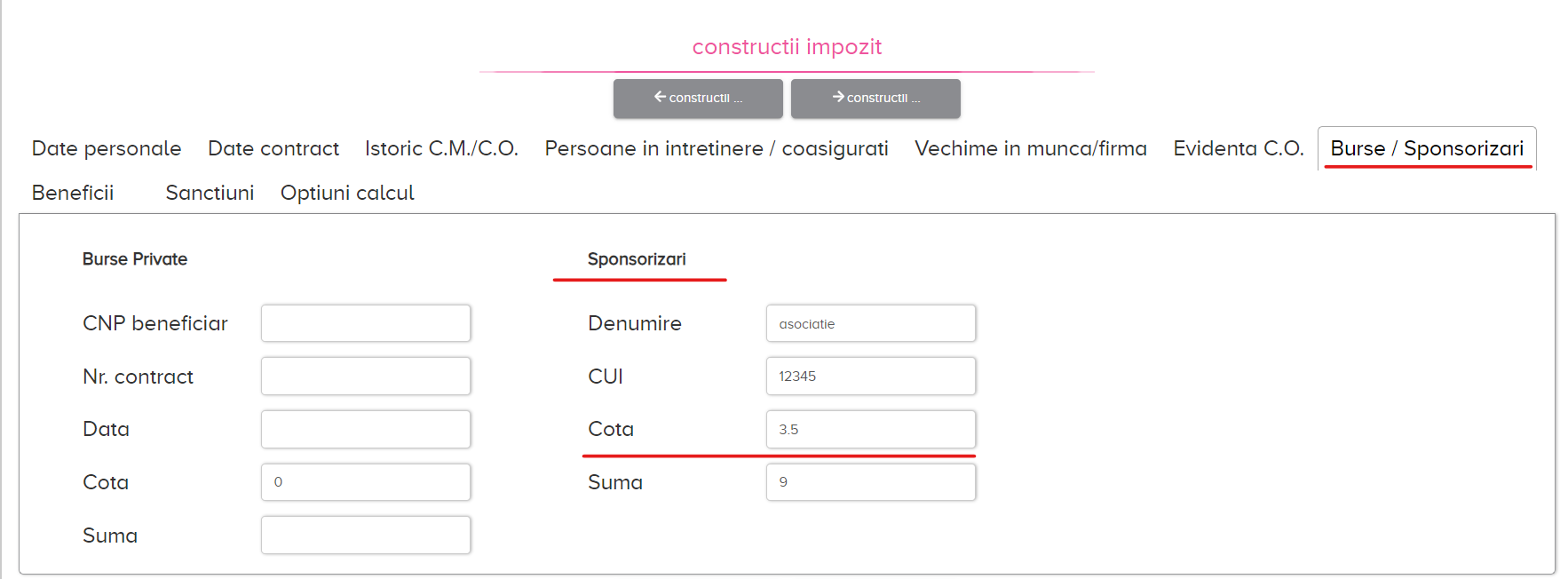Select Persoane in intretinere / coasigurati tab
The image size is (1568, 579).
[x=717, y=148]
